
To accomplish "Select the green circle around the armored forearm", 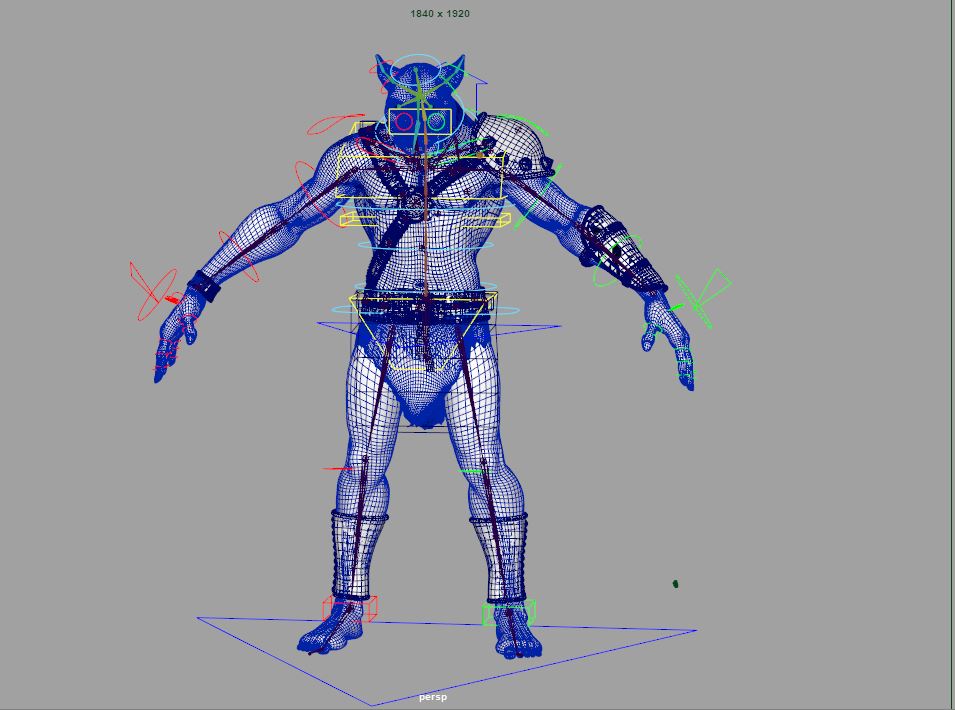I will click(616, 261).
